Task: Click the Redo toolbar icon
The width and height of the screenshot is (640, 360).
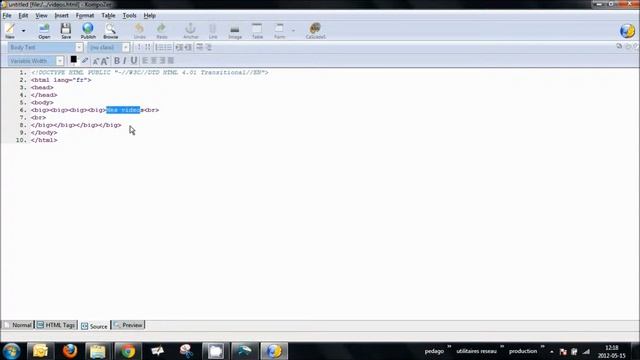Action: [162, 31]
